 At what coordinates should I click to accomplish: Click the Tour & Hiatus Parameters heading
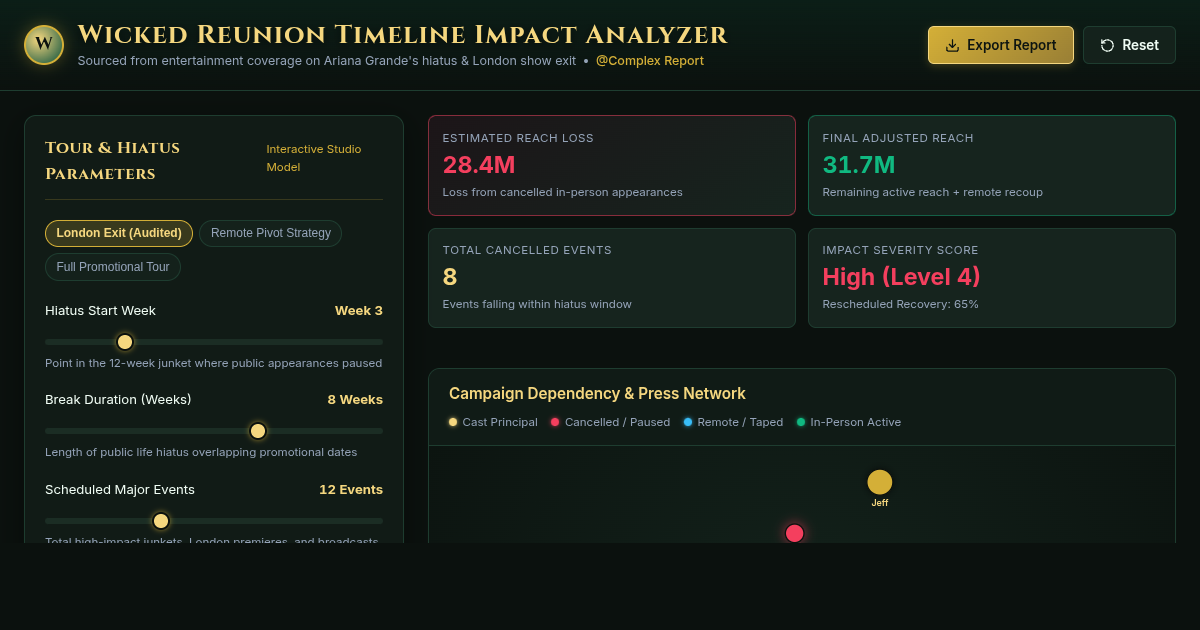112,161
